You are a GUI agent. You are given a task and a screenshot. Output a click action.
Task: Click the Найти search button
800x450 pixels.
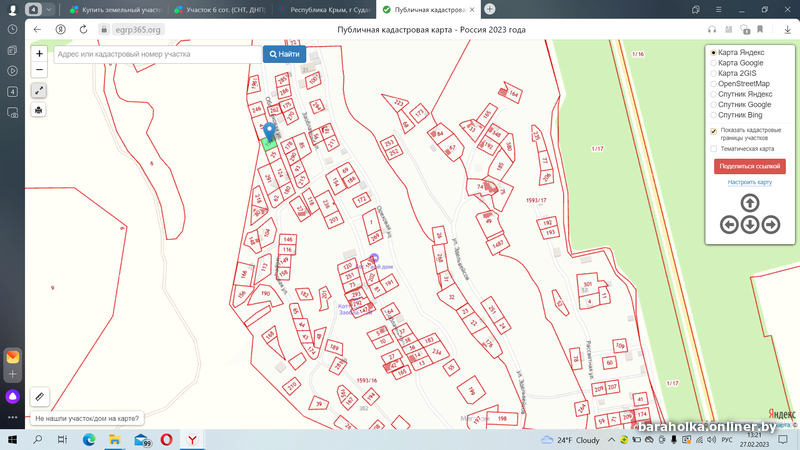click(x=285, y=54)
